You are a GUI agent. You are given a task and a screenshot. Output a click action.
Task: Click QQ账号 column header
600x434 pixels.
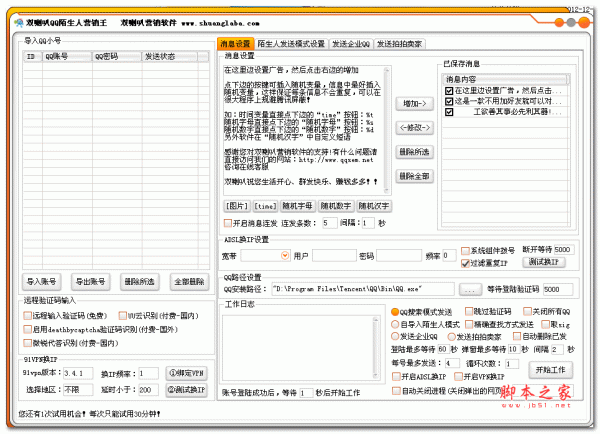coord(67,57)
